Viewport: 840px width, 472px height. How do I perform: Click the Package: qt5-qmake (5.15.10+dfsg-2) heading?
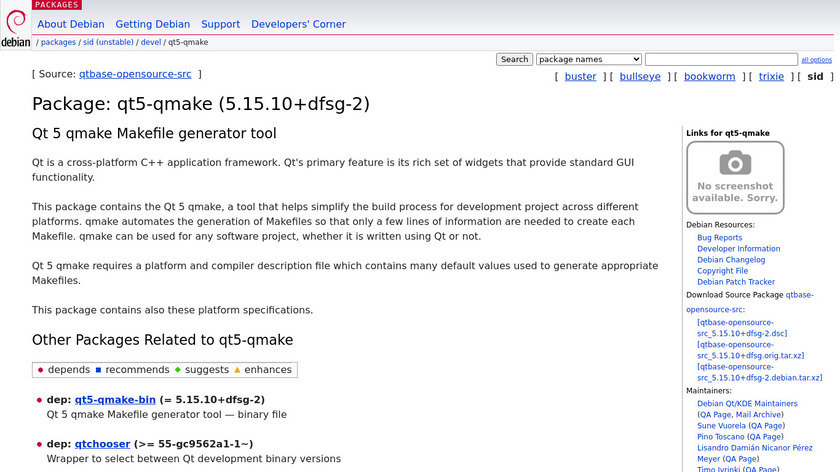point(201,104)
